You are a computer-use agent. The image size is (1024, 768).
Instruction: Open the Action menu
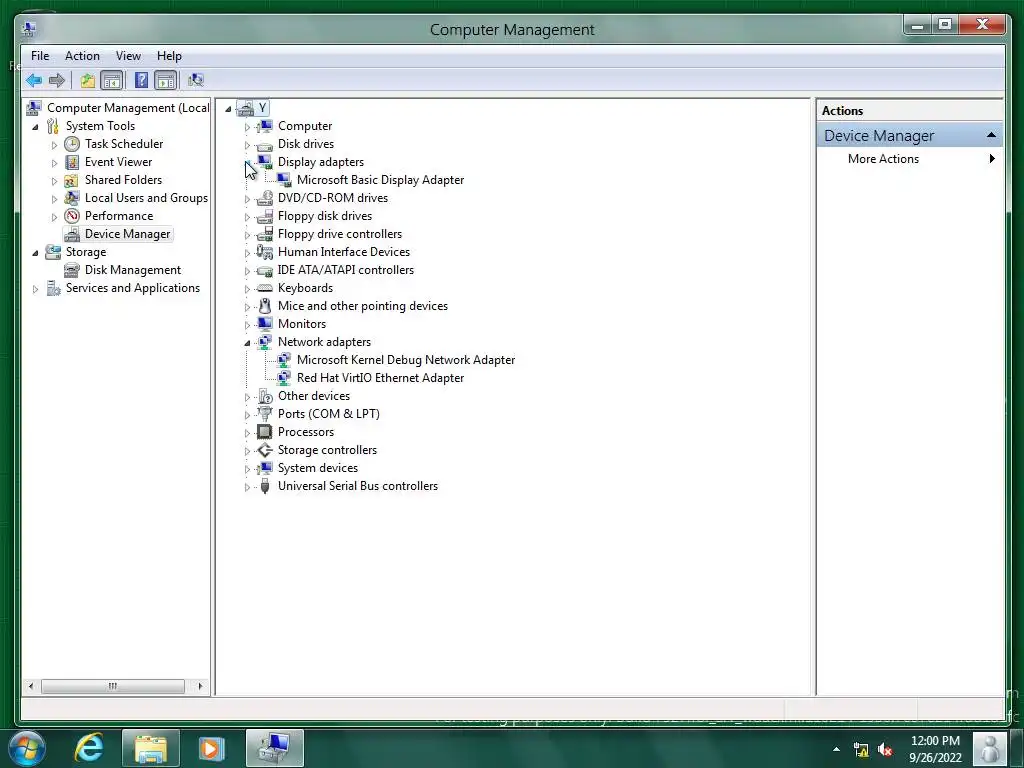coord(82,56)
